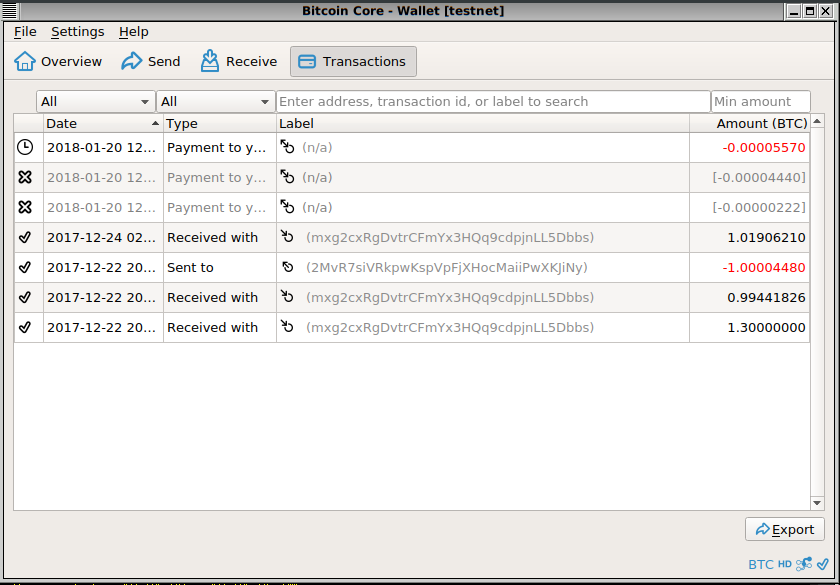Open the File menu
Viewport: 840px width, 585px height.
(x=25, y=32)
